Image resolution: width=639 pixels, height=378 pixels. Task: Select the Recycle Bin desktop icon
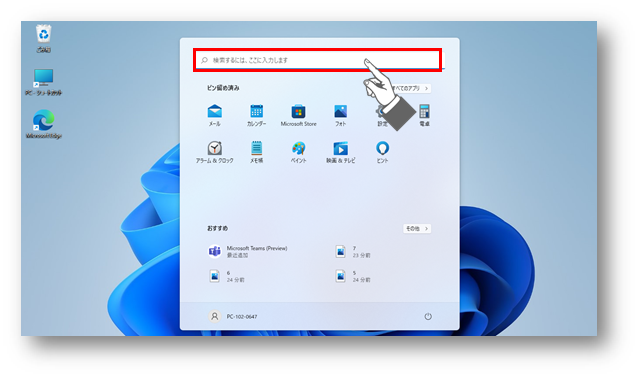click(x=44, y=39)
